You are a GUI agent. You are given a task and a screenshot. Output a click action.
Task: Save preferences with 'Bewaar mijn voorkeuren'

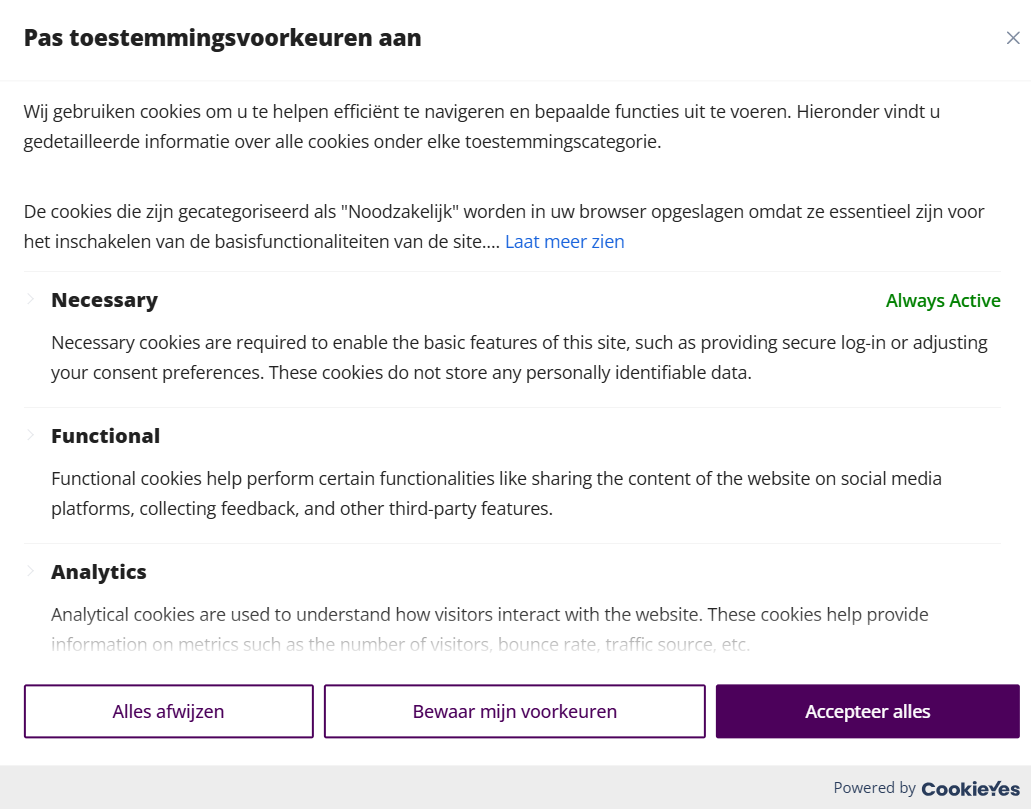[514, 710]
